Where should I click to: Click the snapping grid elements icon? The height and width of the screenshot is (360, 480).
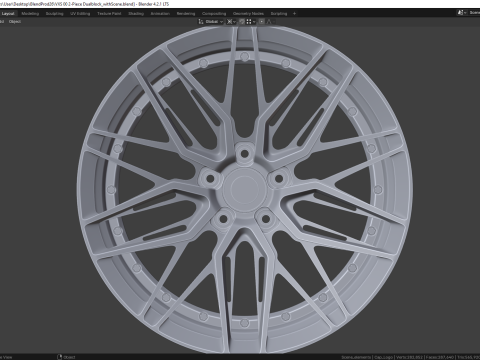249,22
